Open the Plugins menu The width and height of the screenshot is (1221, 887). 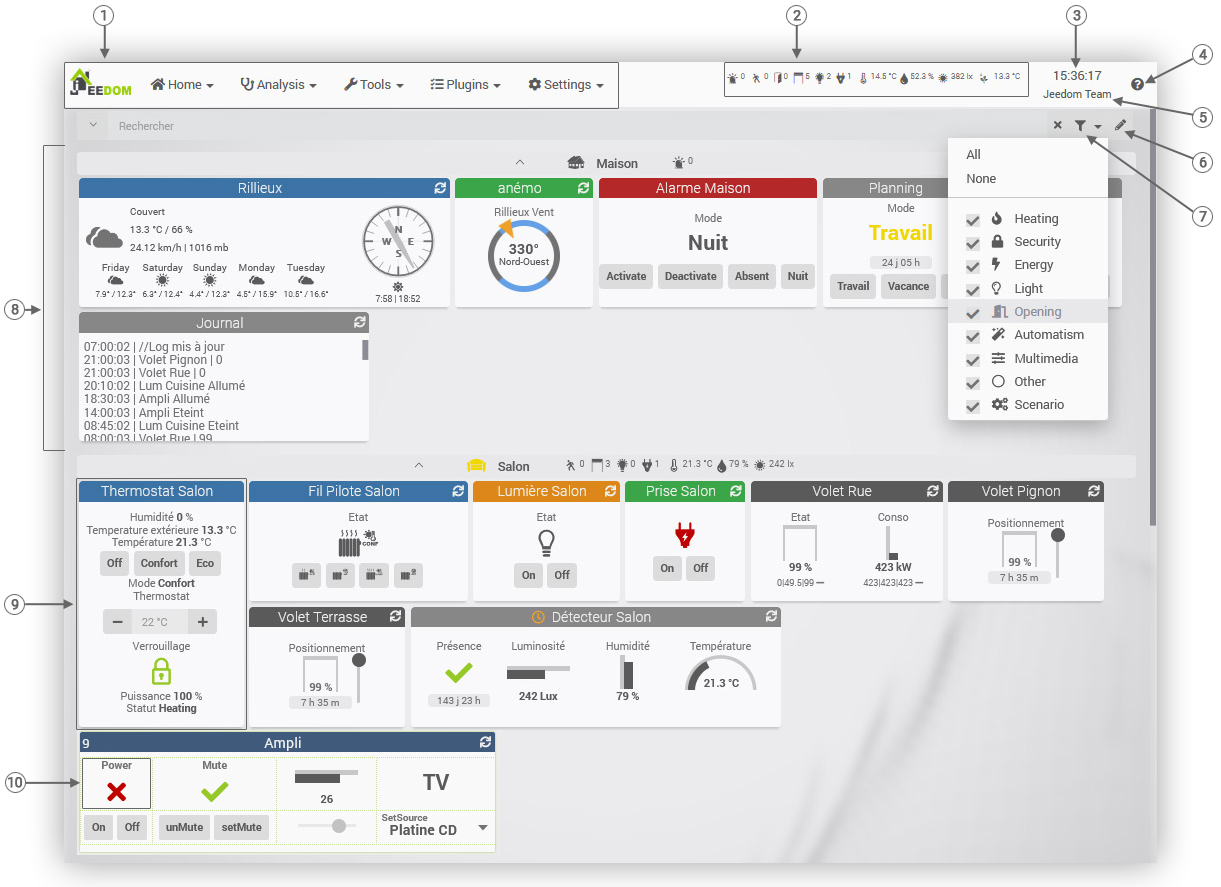tap(465, 84)
